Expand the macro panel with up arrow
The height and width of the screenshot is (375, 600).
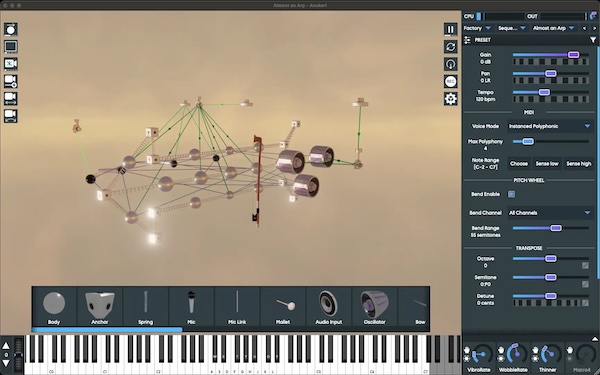pyautogui.click(x=595, y=339)
